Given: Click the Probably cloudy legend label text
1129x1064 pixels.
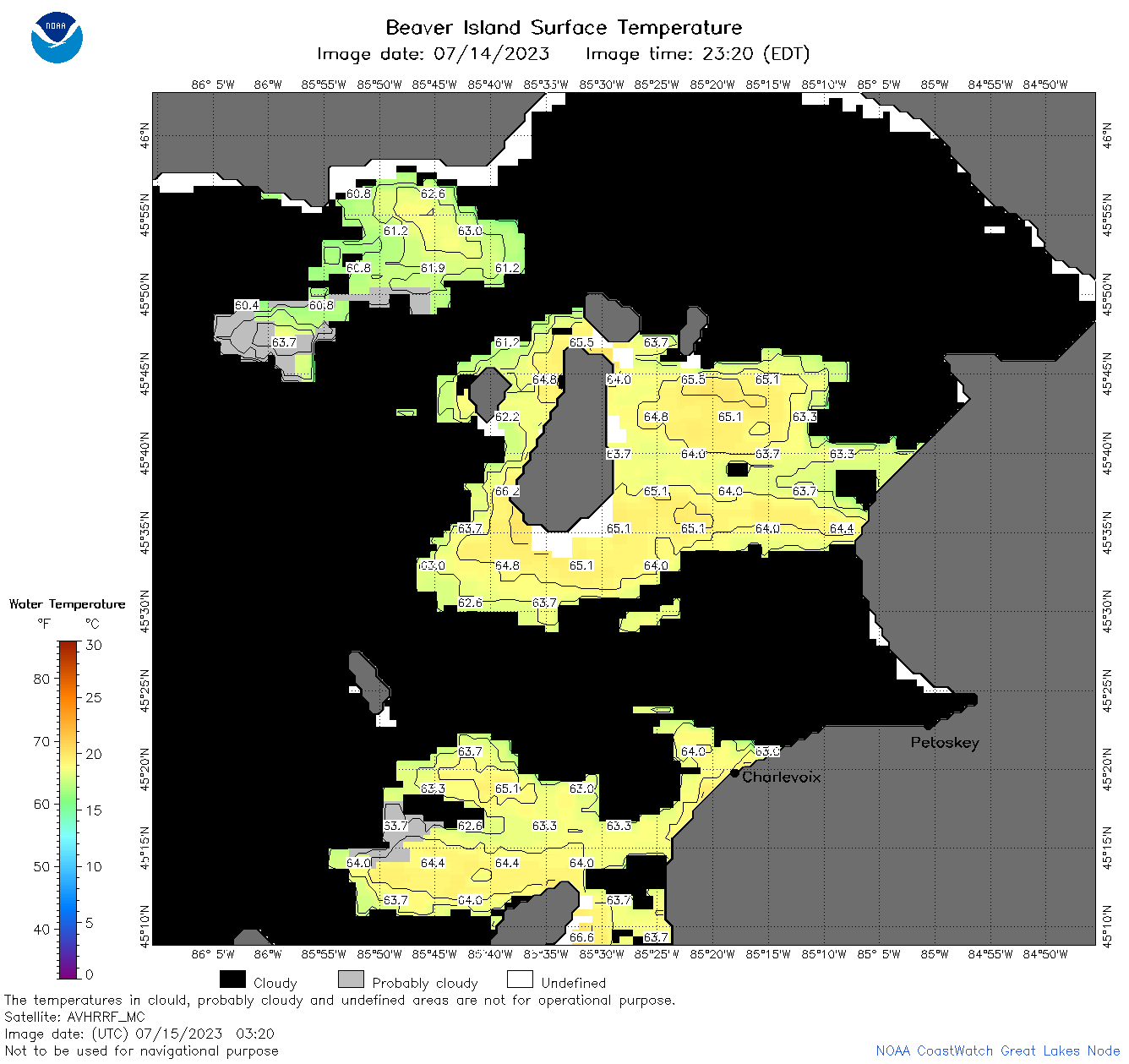Looking at the screenshot, I should click(425, 984).
